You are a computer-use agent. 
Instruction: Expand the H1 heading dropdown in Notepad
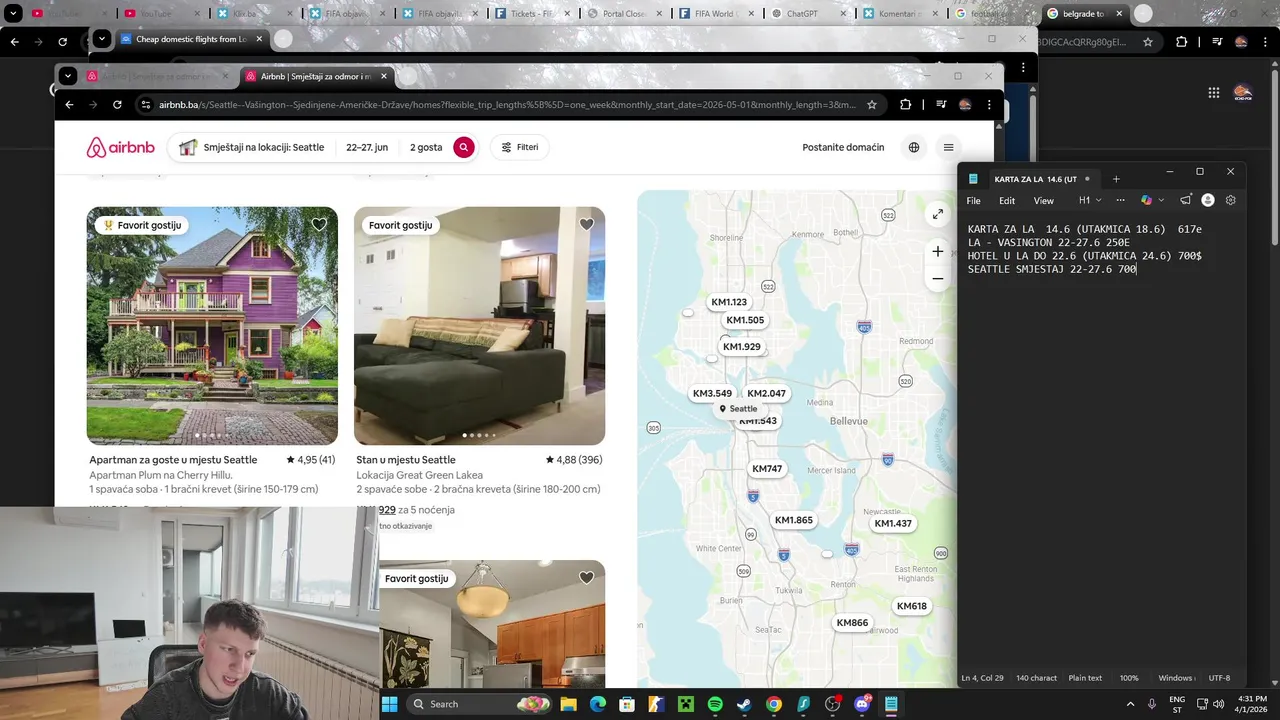coord(1090,200)
